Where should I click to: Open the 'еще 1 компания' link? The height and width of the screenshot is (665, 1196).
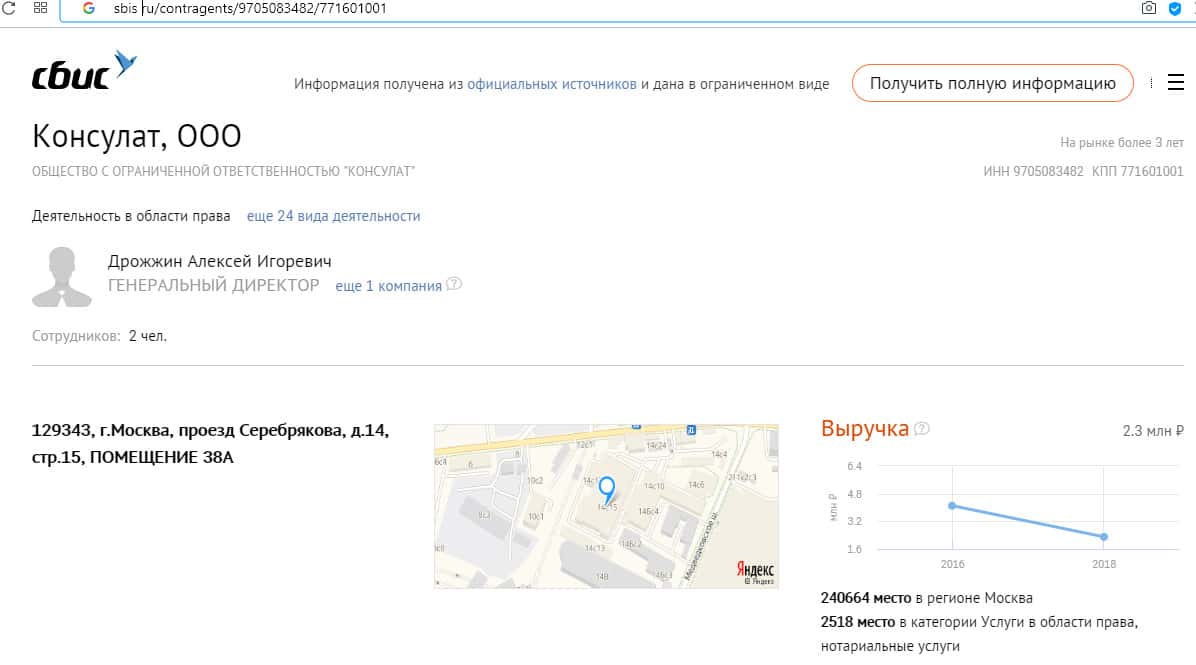(x=388, y=286)
